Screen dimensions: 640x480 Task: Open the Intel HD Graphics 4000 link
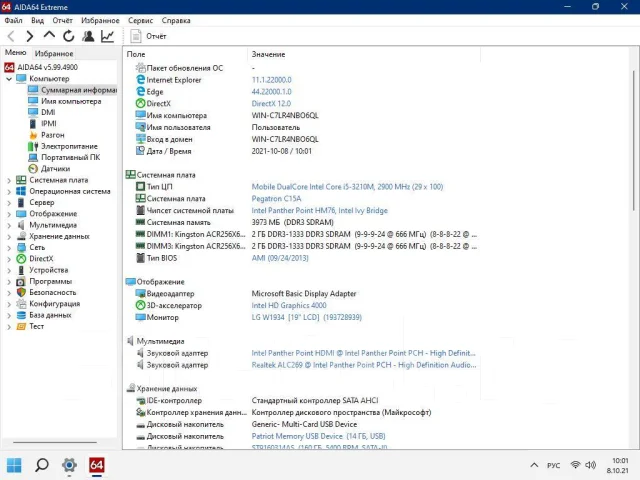(289, 306)
